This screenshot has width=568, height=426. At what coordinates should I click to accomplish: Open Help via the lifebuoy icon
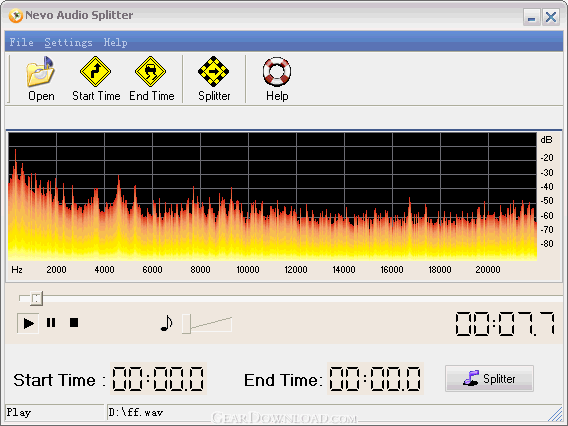[x=277, y=78]
